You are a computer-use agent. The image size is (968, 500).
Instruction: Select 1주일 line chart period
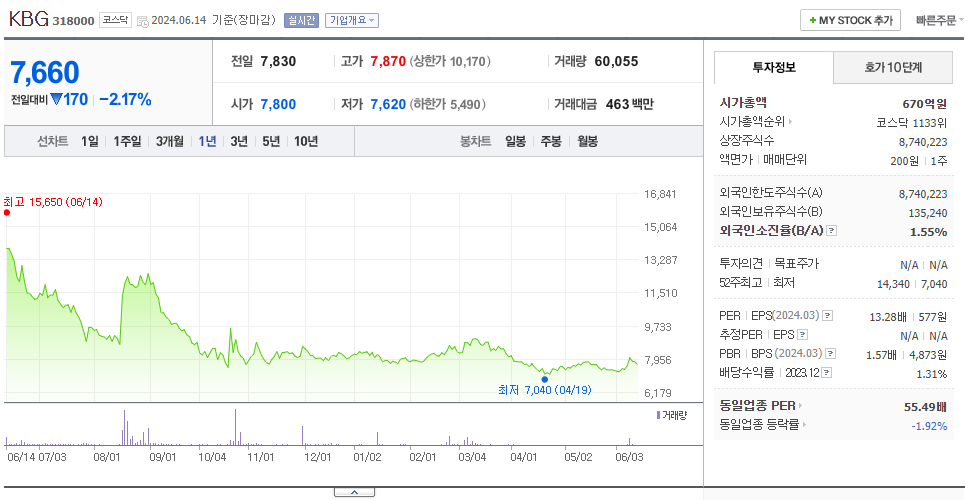click(127, 141)
